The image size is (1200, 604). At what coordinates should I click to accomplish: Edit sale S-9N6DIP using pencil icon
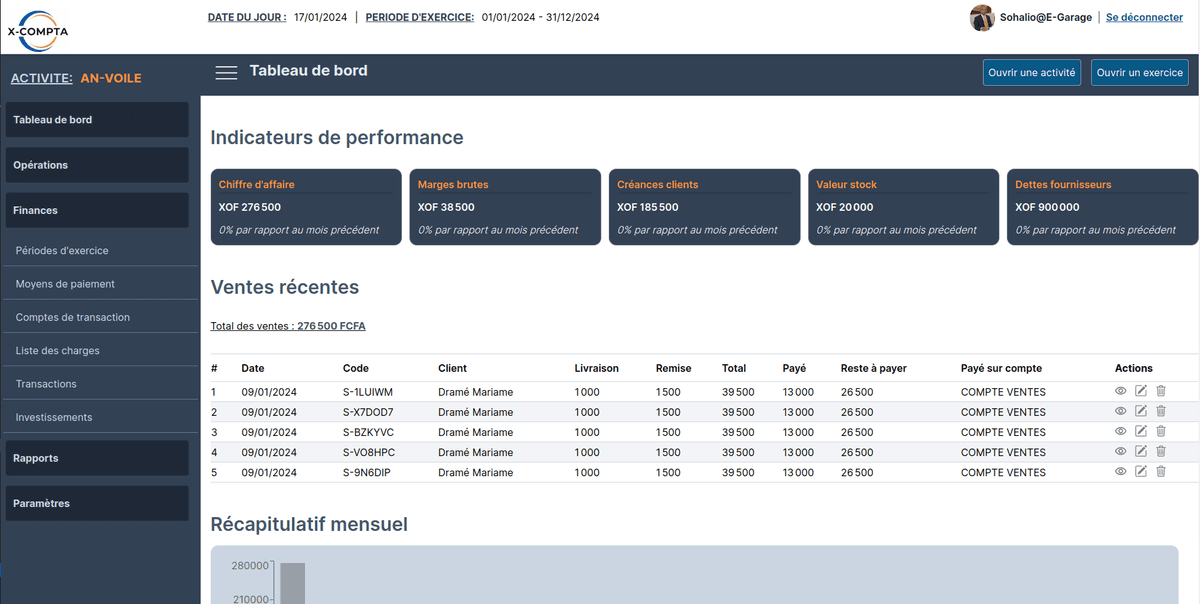pyautogui.click(x=1141, y=471)
